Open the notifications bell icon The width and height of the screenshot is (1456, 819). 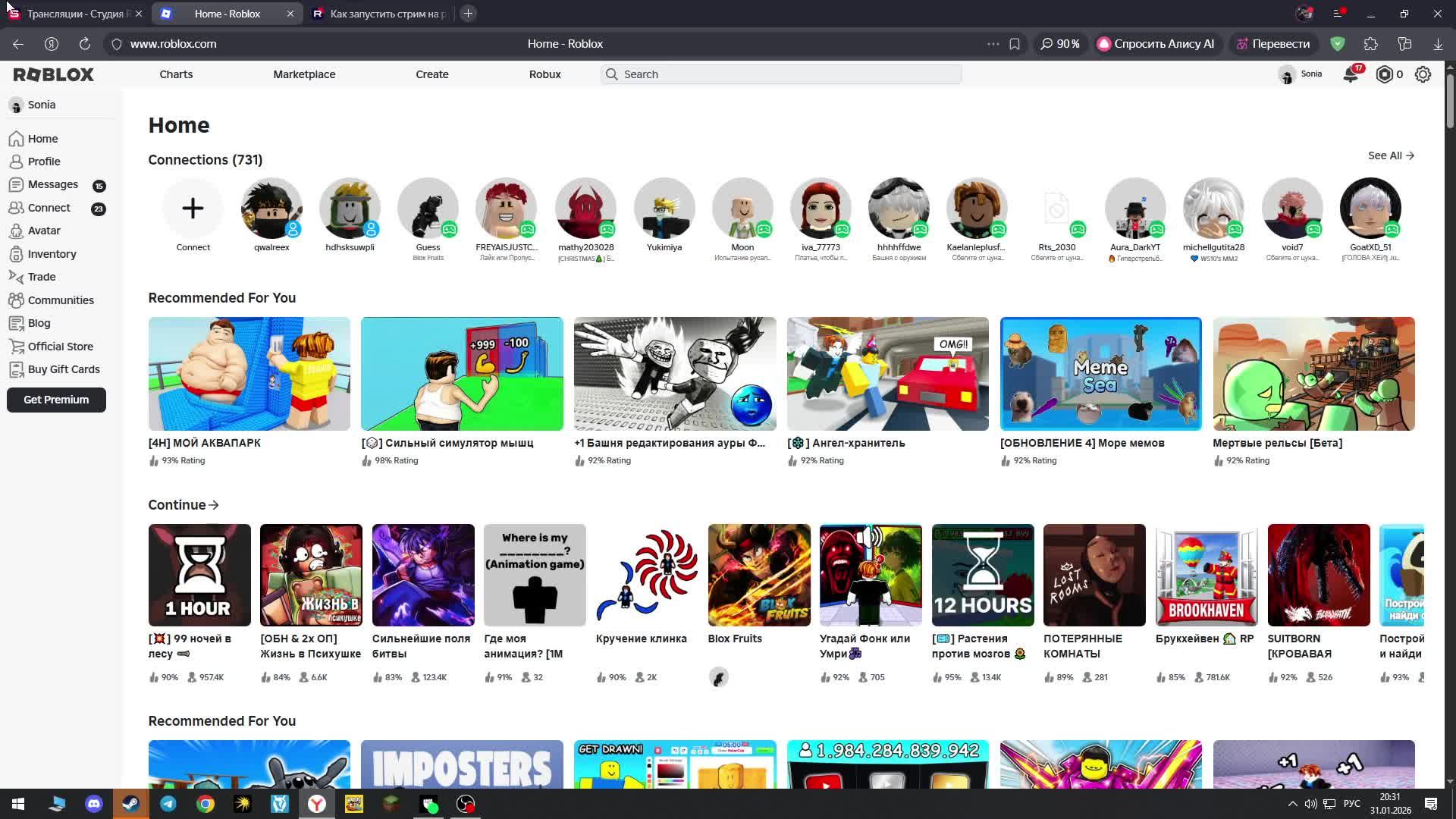(x=1351, y=74)
